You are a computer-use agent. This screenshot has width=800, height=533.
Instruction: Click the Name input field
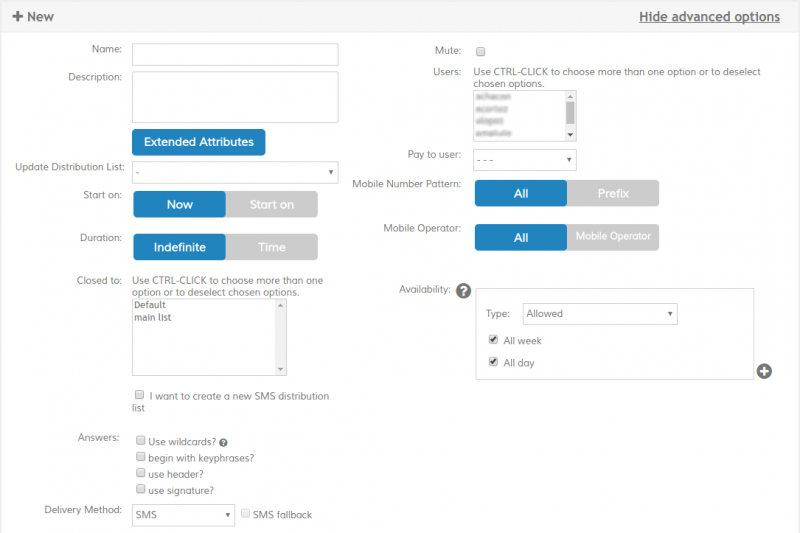pyautogui.click(x=235, y=54)
